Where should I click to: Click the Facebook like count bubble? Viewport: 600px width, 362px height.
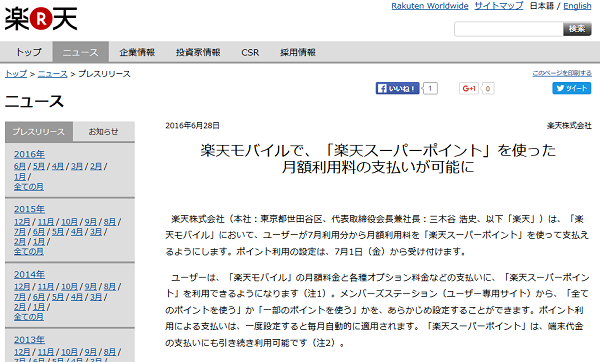430,88
